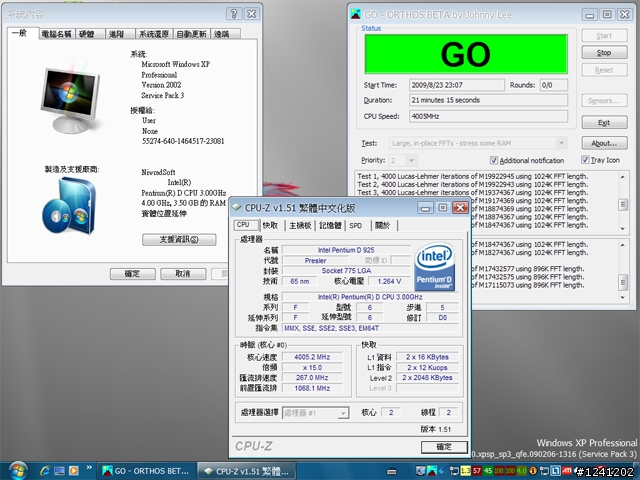Click the K-shaped icon in the system tray
640x480 pixels.
[x=420, y=471]
